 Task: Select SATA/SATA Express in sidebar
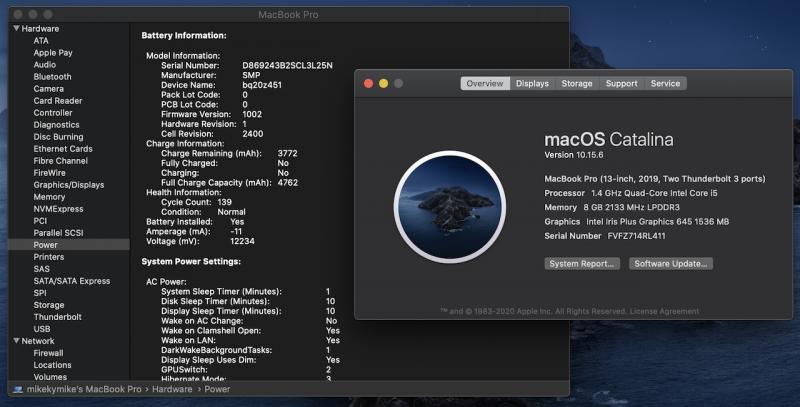click(72, 281)
